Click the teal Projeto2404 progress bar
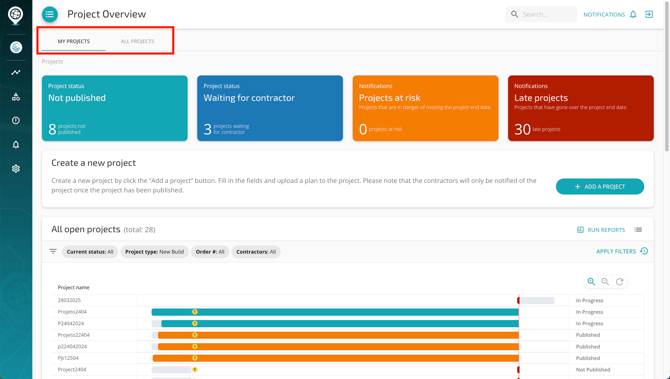Screen dimensions: 670x379 [335, 312]
